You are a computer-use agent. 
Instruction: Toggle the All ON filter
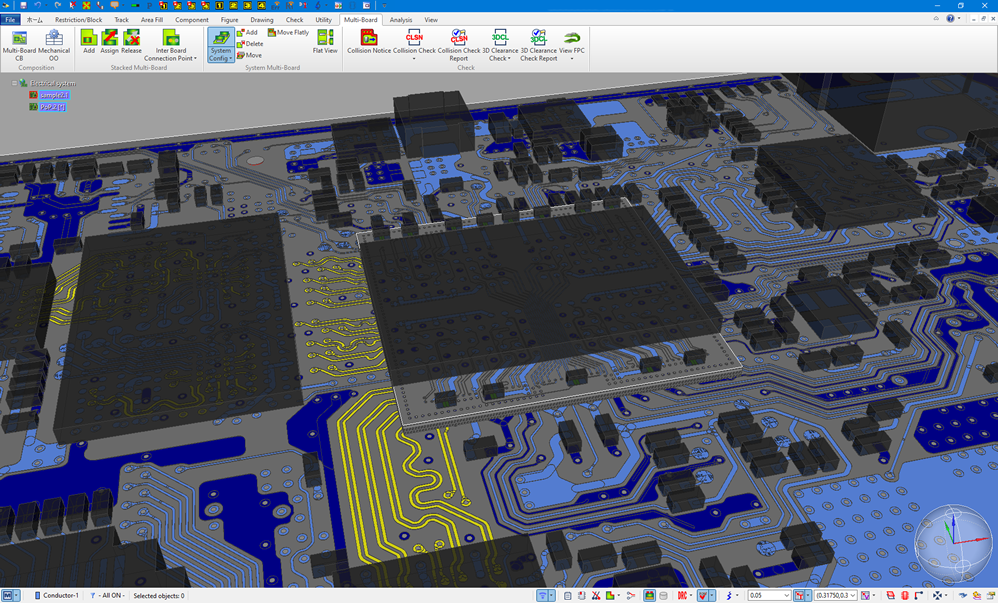[108, 596]
